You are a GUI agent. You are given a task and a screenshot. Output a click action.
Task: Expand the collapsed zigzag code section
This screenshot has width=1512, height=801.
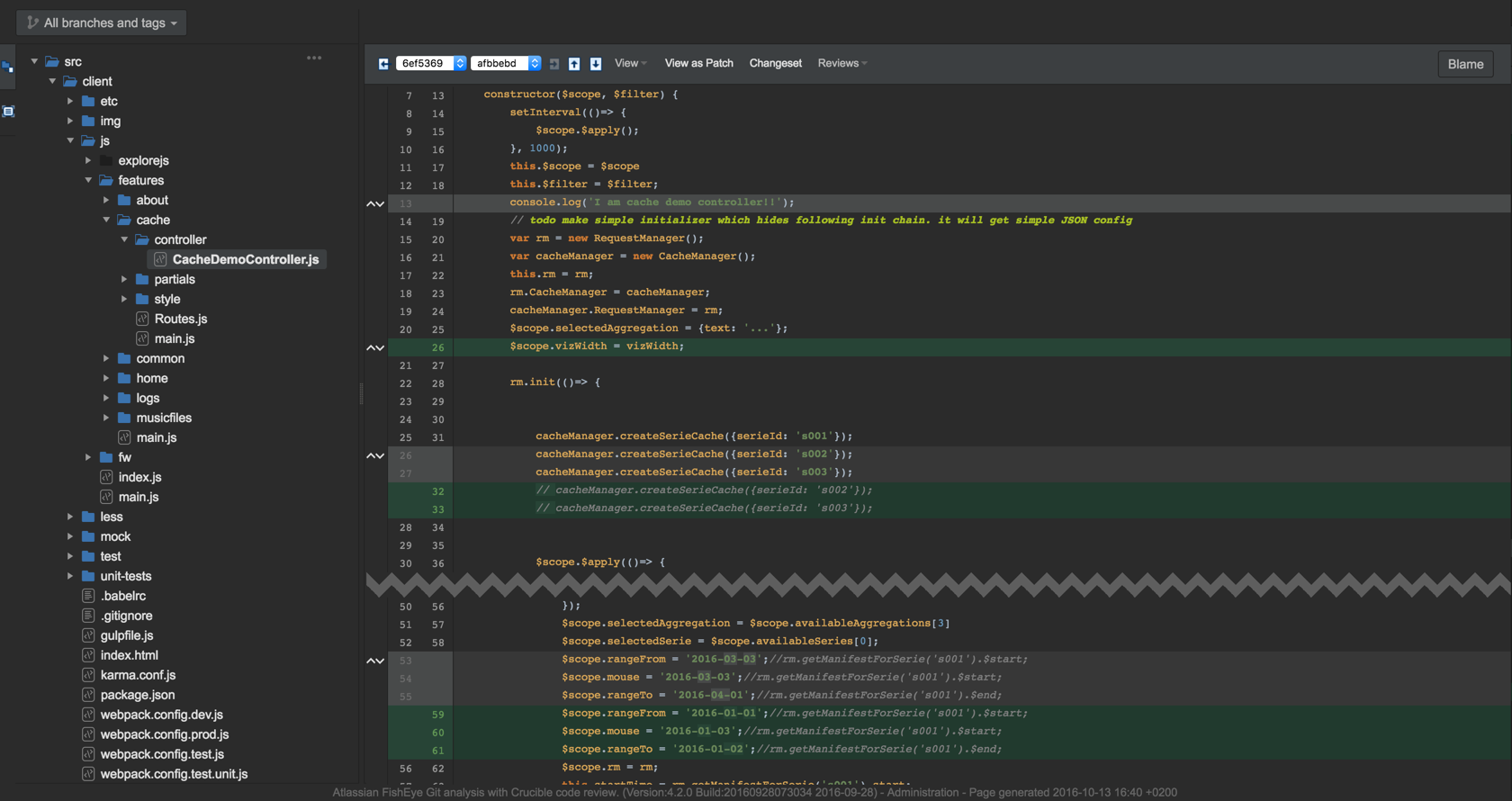pyautogui.click(x=938, y=583)
